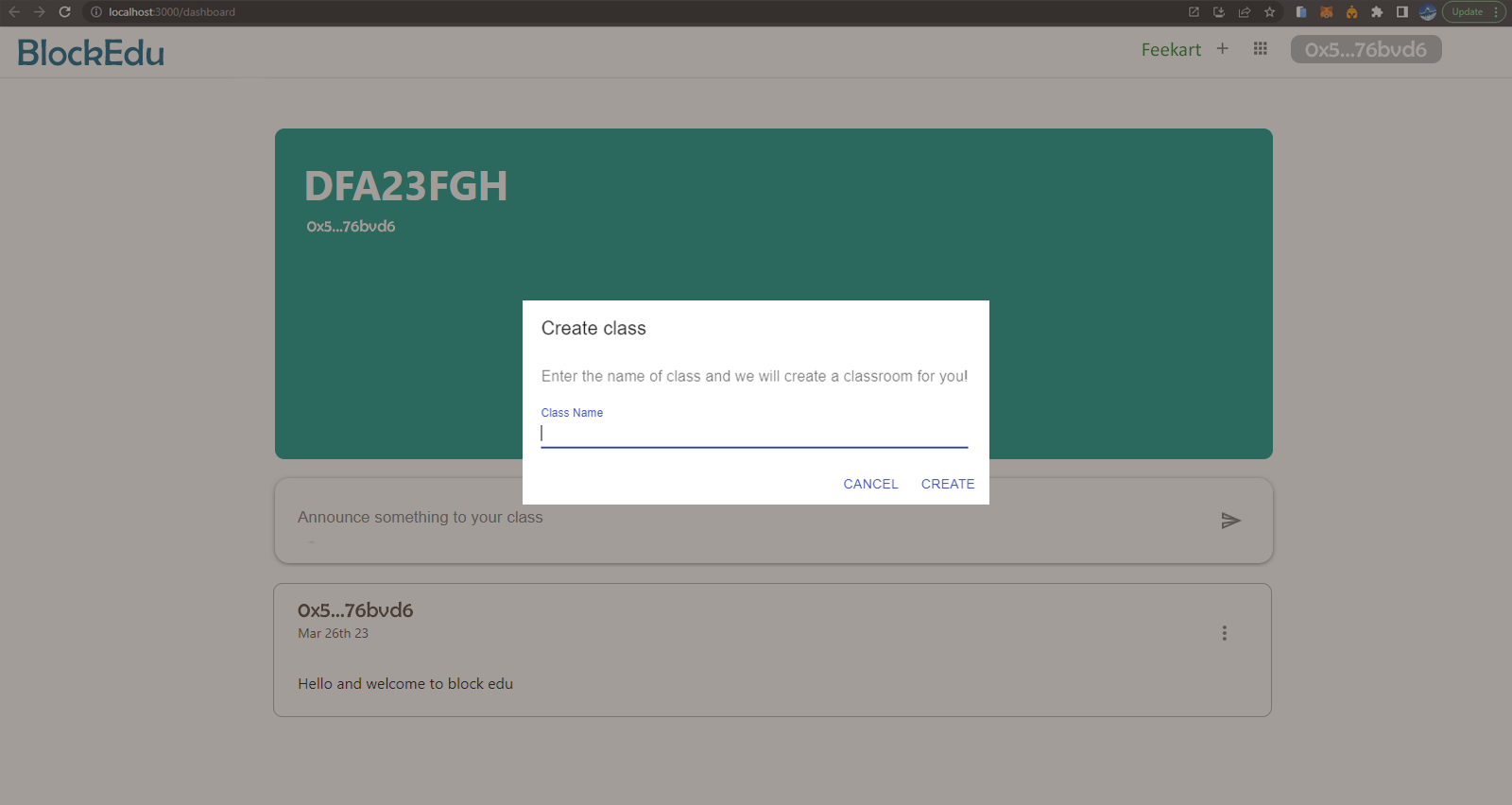Click the Create button in dialog
Screen dimensions: 1512x805
pyautogui.click(x=948, y=484)
